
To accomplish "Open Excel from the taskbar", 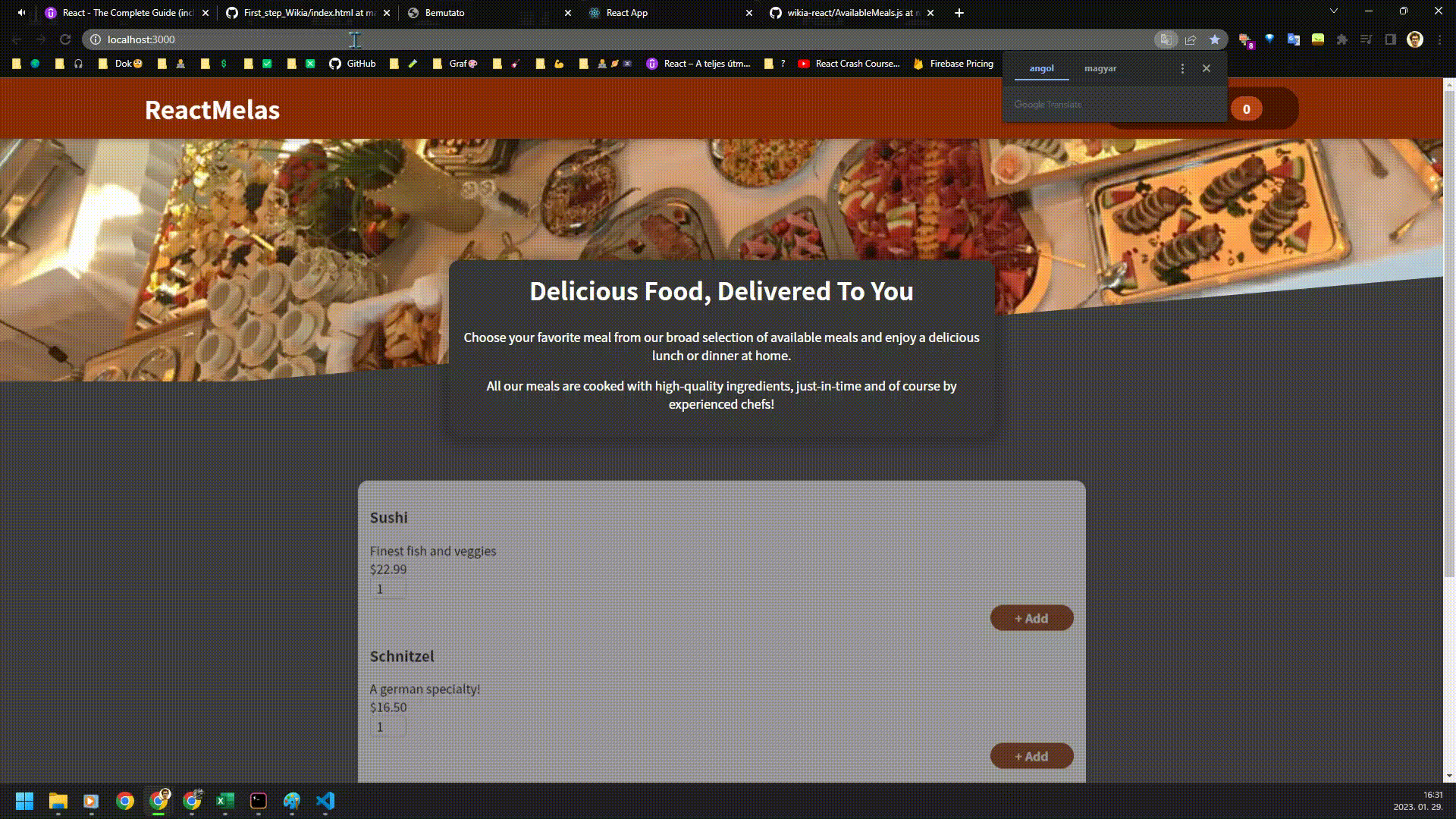I will 225,801.
